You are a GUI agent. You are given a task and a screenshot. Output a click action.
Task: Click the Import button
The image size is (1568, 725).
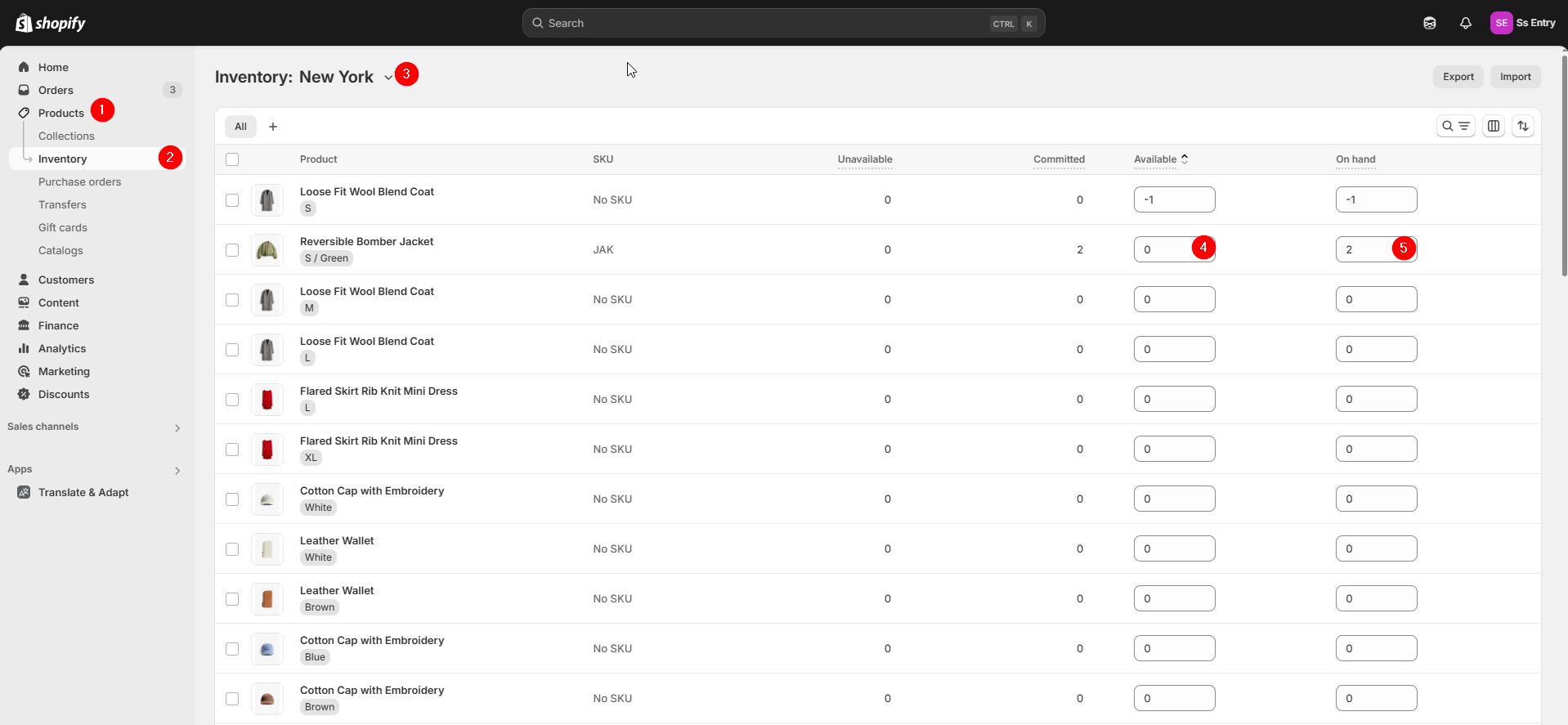(x=1515, y=77)
